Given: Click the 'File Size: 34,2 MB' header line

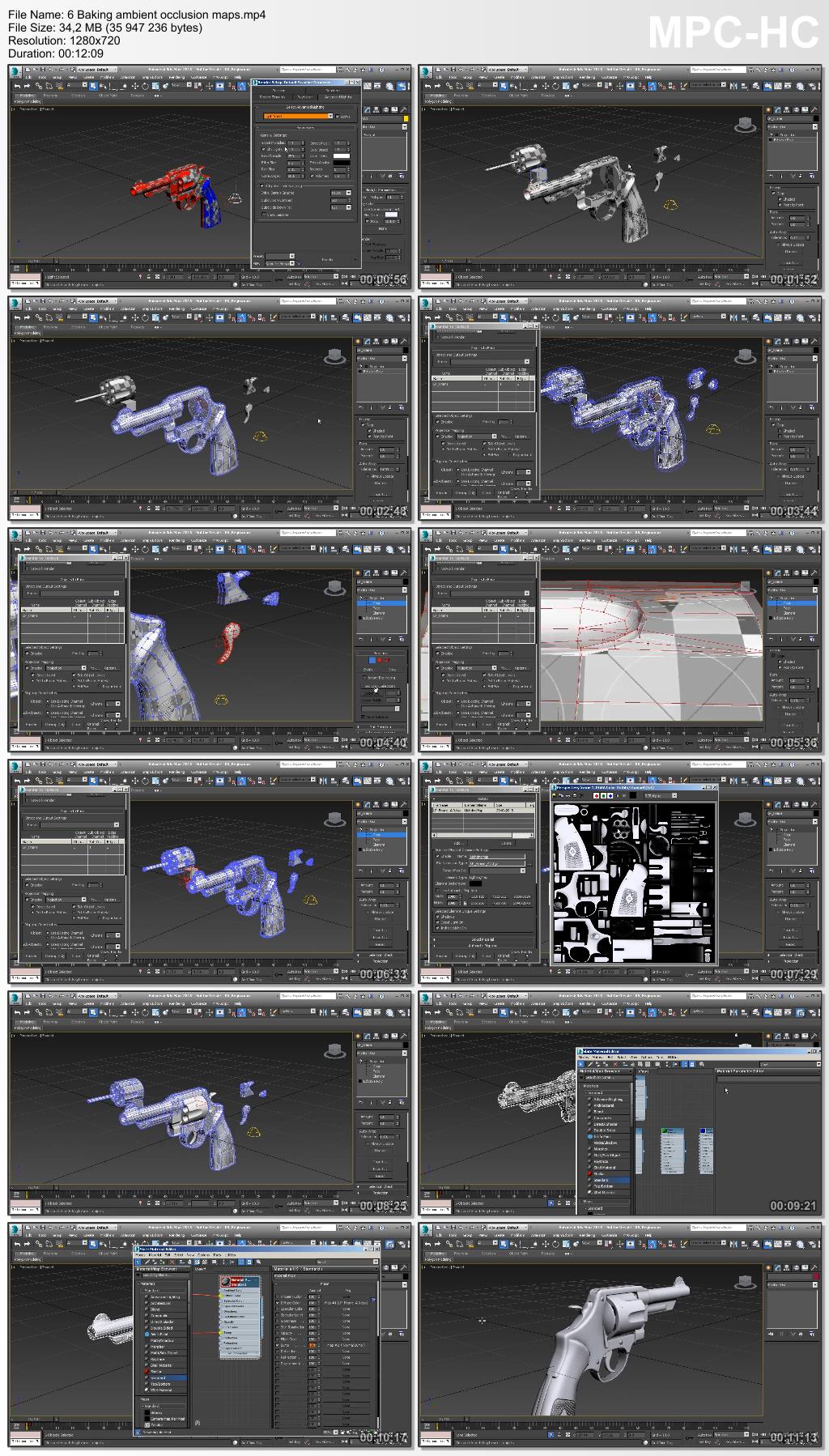Looking at the screenshot, I should click(x=105, y=28).
